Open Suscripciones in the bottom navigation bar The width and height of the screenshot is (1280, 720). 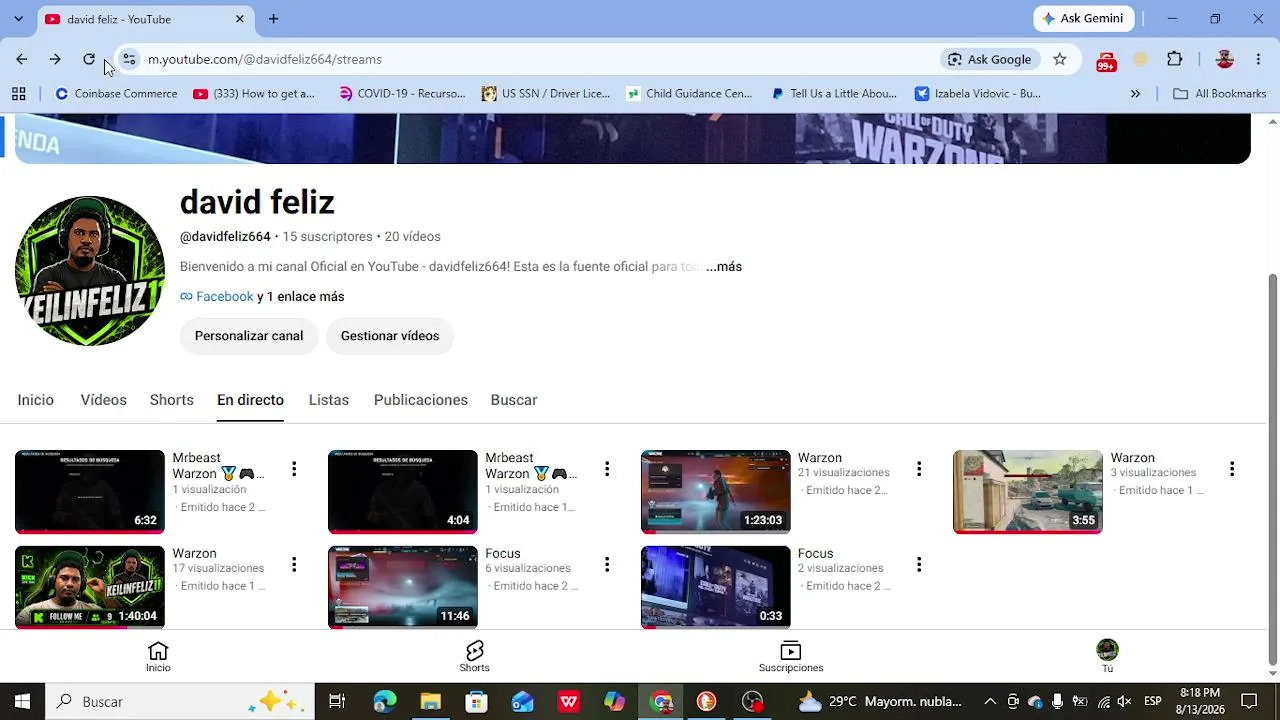791,657
